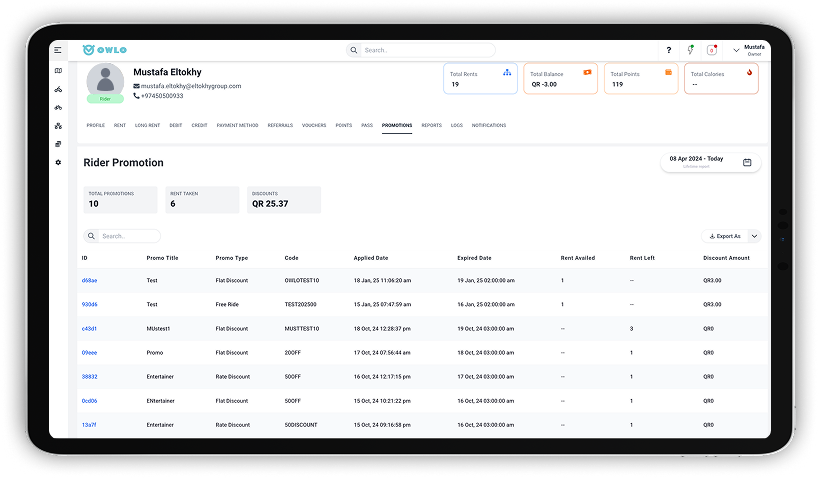
Task: Click the Promo Type column header
Action: (x=231, y=258)
